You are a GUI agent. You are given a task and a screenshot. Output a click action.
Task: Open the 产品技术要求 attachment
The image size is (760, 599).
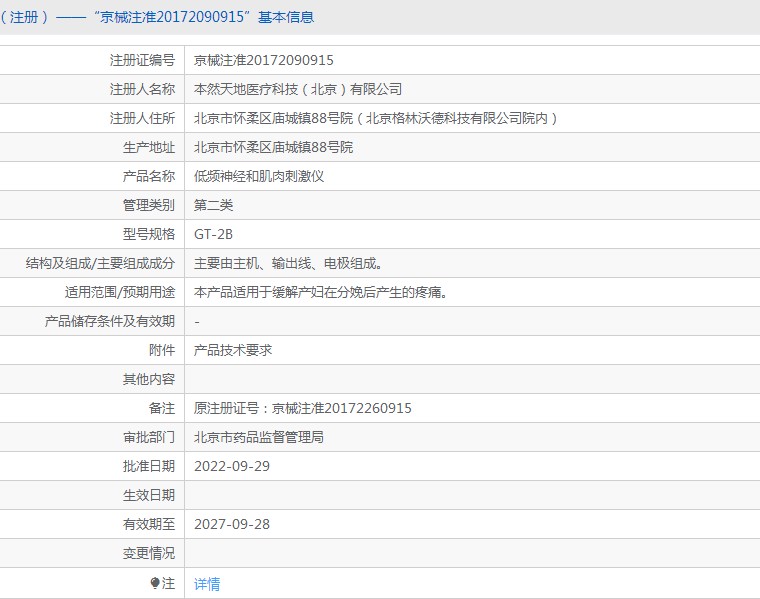click(233, 350)
